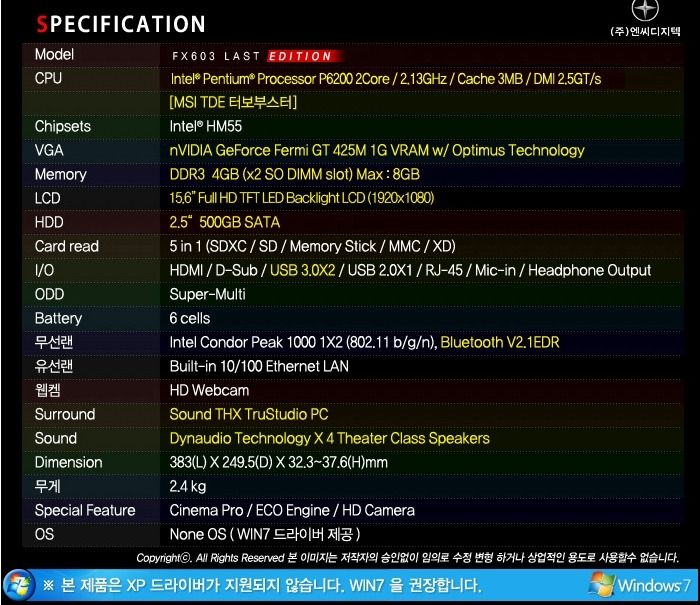
Task: Click the red EDITION badge
Action: pyautogui.click(x=305, y=56)
